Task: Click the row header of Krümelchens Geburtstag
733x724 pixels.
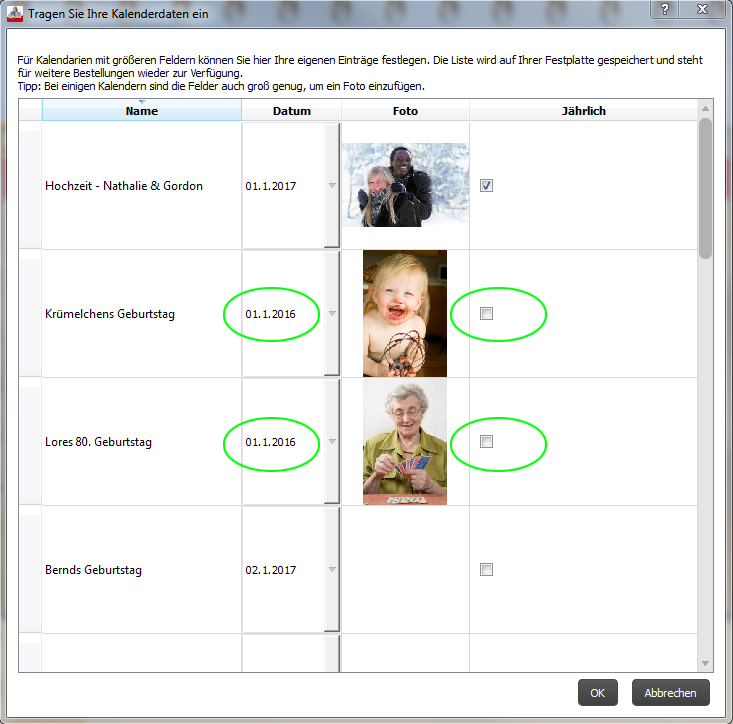Action: [30, 314]
